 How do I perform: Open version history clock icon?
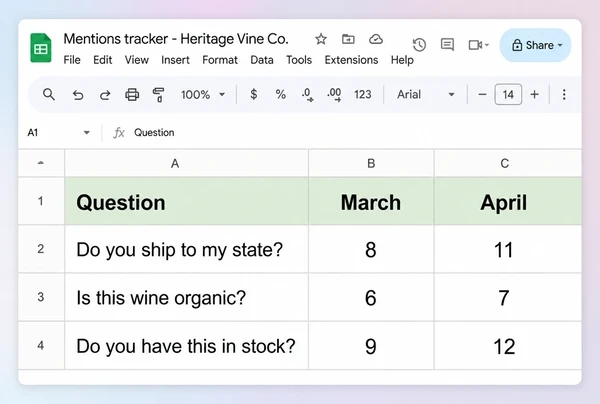point(419,45)
